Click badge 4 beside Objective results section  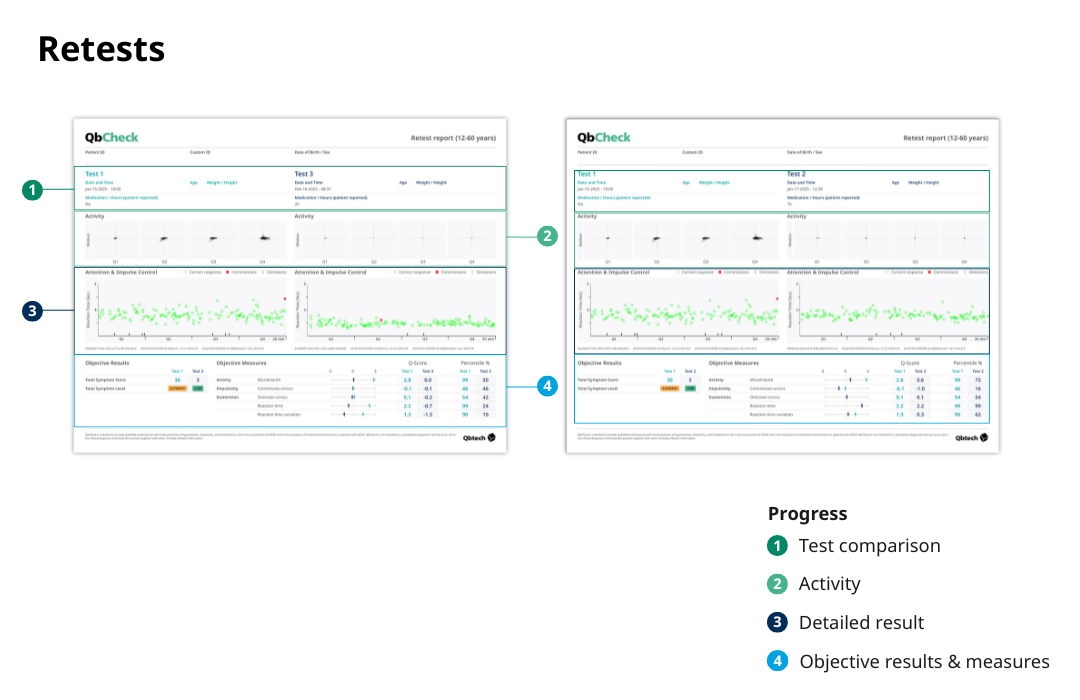click(x=547, y=386)
